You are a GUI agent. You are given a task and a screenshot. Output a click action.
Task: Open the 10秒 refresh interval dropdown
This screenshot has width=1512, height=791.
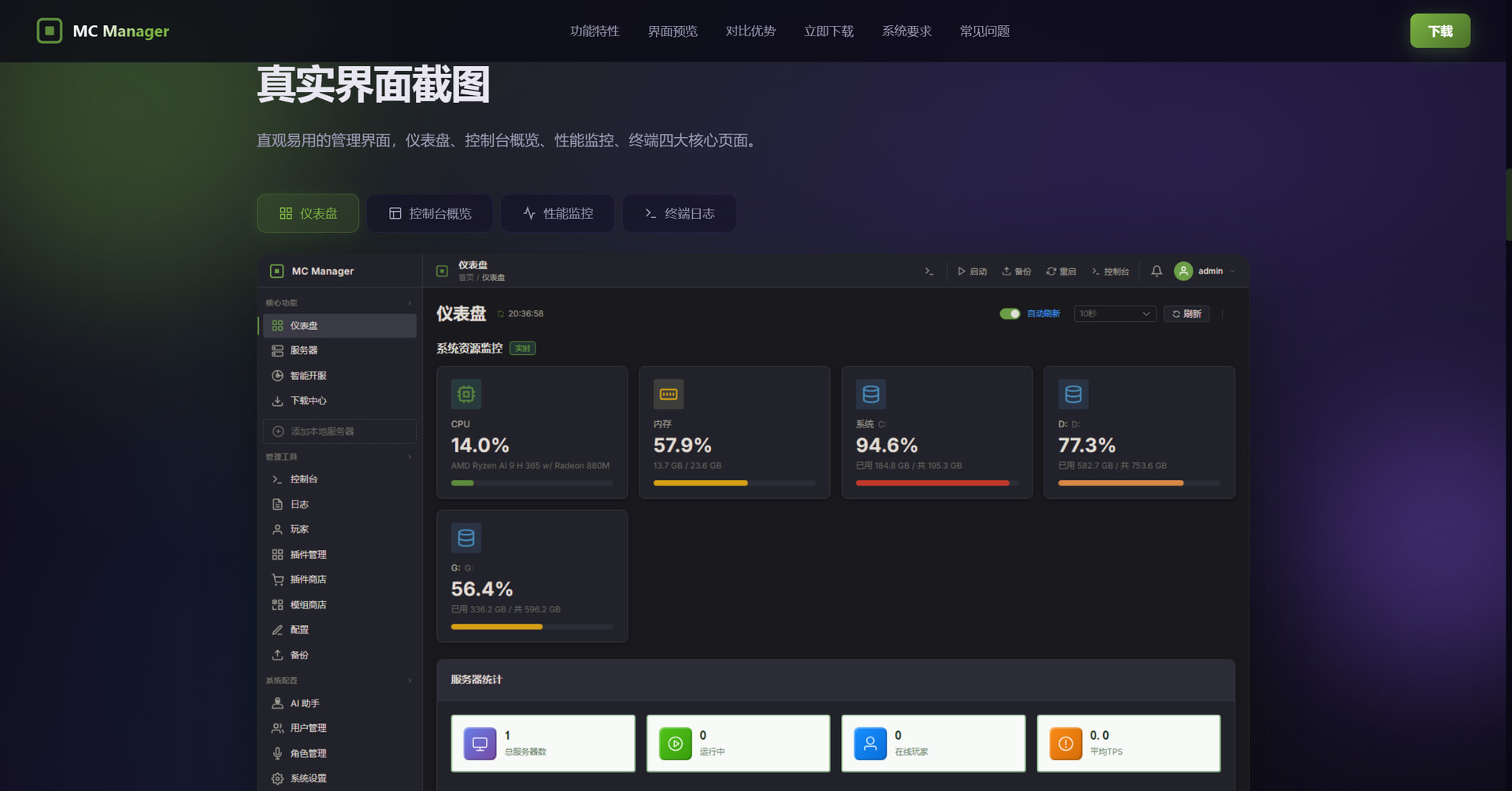(1114, 314)
